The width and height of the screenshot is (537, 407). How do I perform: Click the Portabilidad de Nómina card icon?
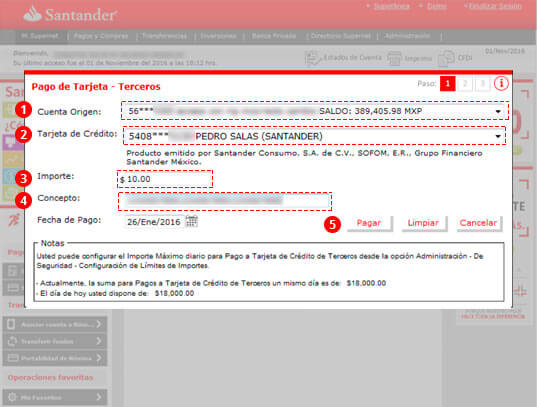point(13,358)
